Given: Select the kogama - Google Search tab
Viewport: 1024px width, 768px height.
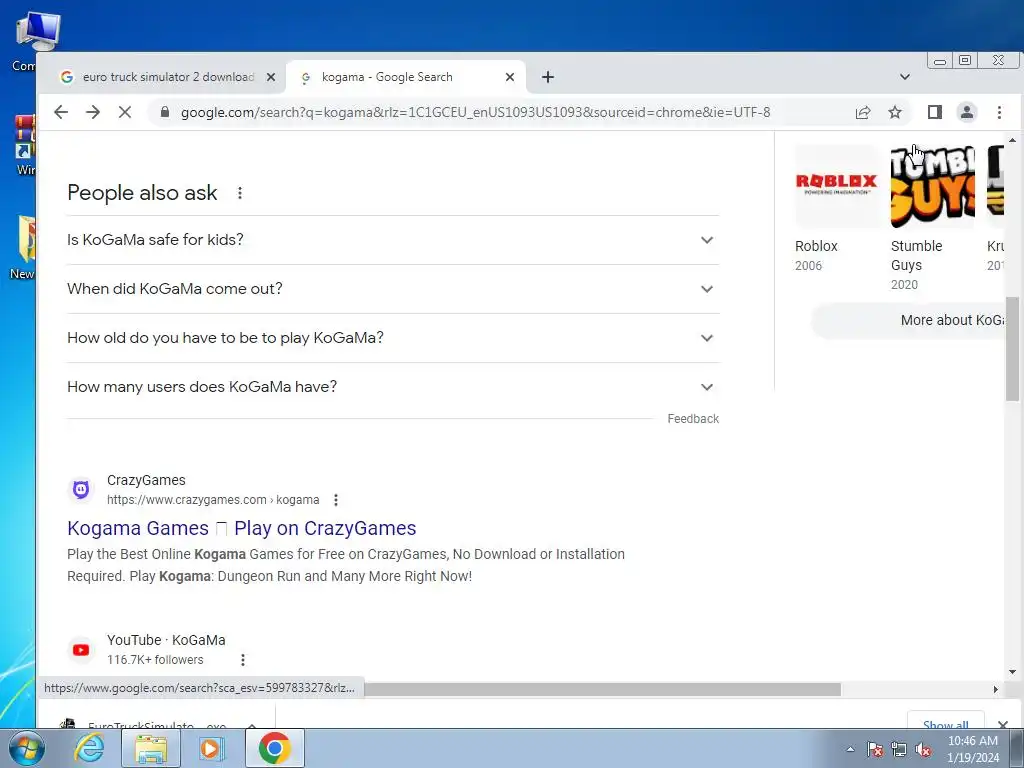Looking at the screenshot, I should [x=405, y=77].
